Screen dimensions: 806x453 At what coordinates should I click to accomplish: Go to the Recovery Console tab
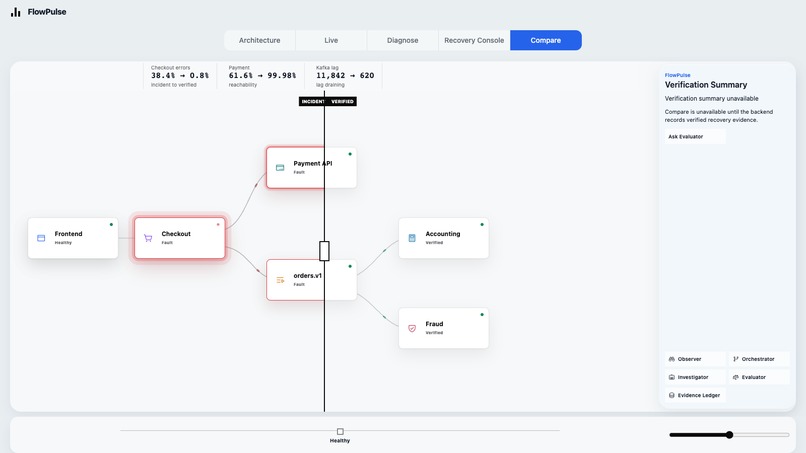(474, 40)
